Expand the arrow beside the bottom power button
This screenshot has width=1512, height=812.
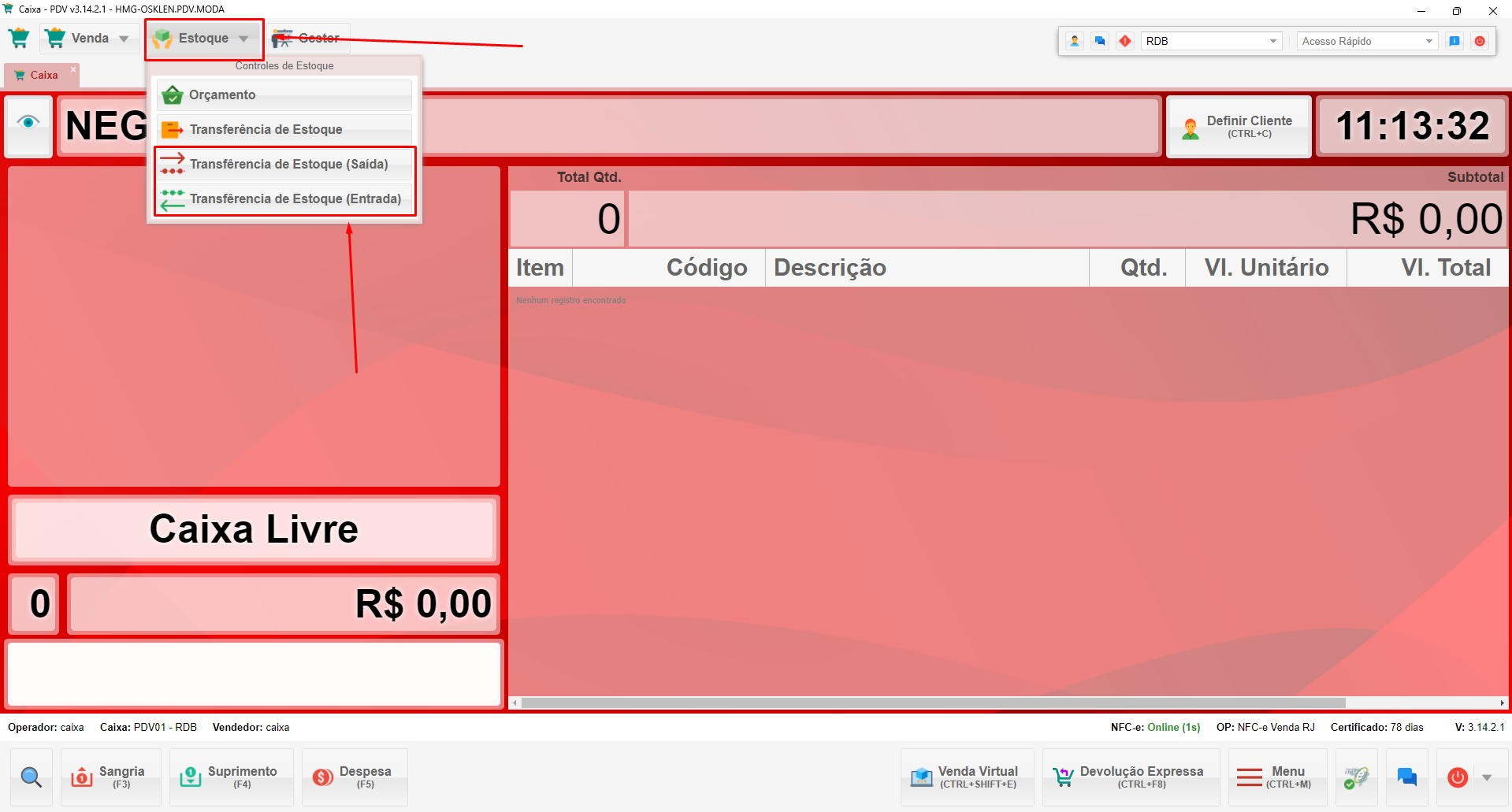tap(1487, 777)
